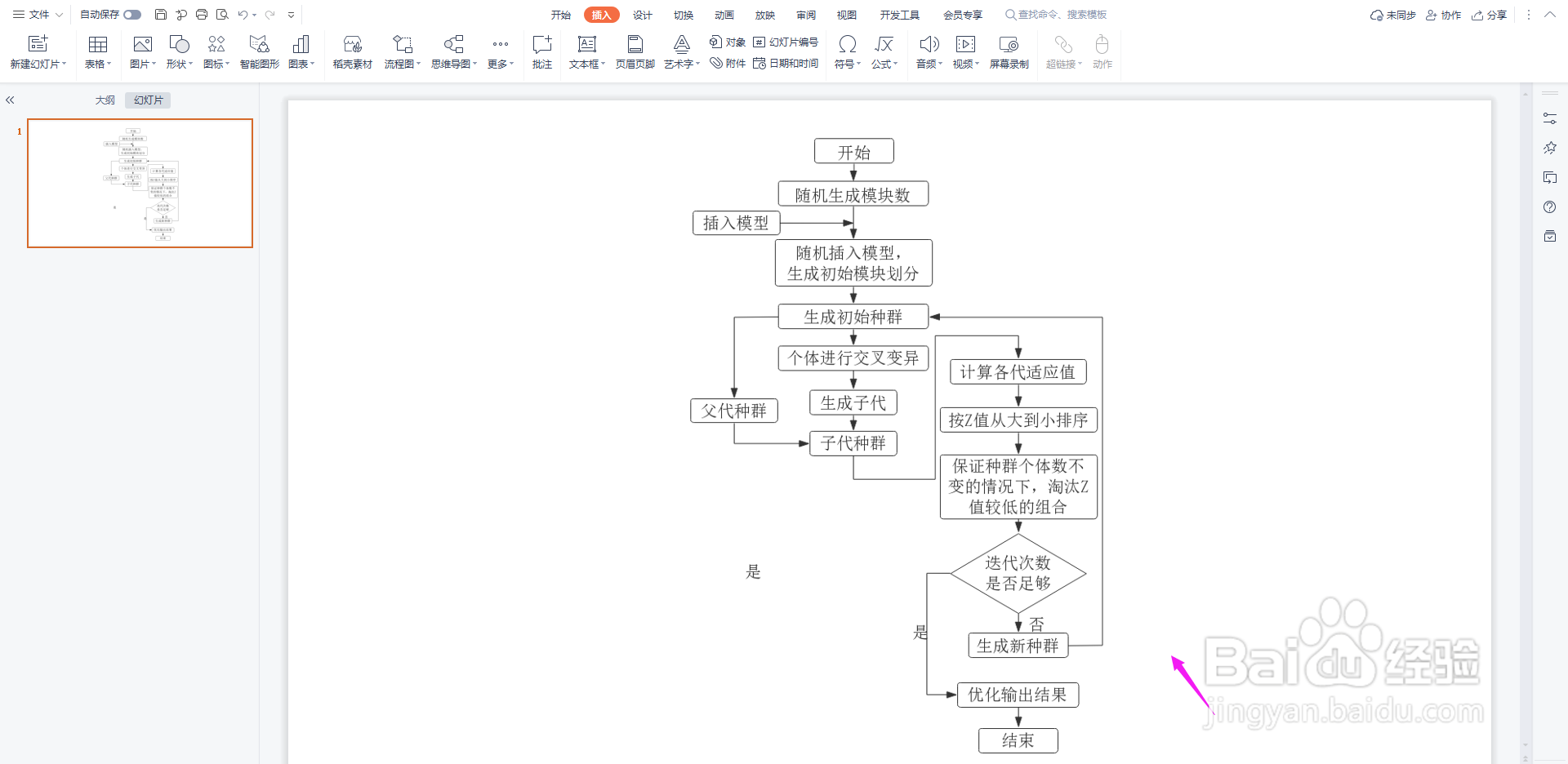Screen dimensions: 1568x764
Task: Click the 分享 share button
Action: coord(1490,15)
